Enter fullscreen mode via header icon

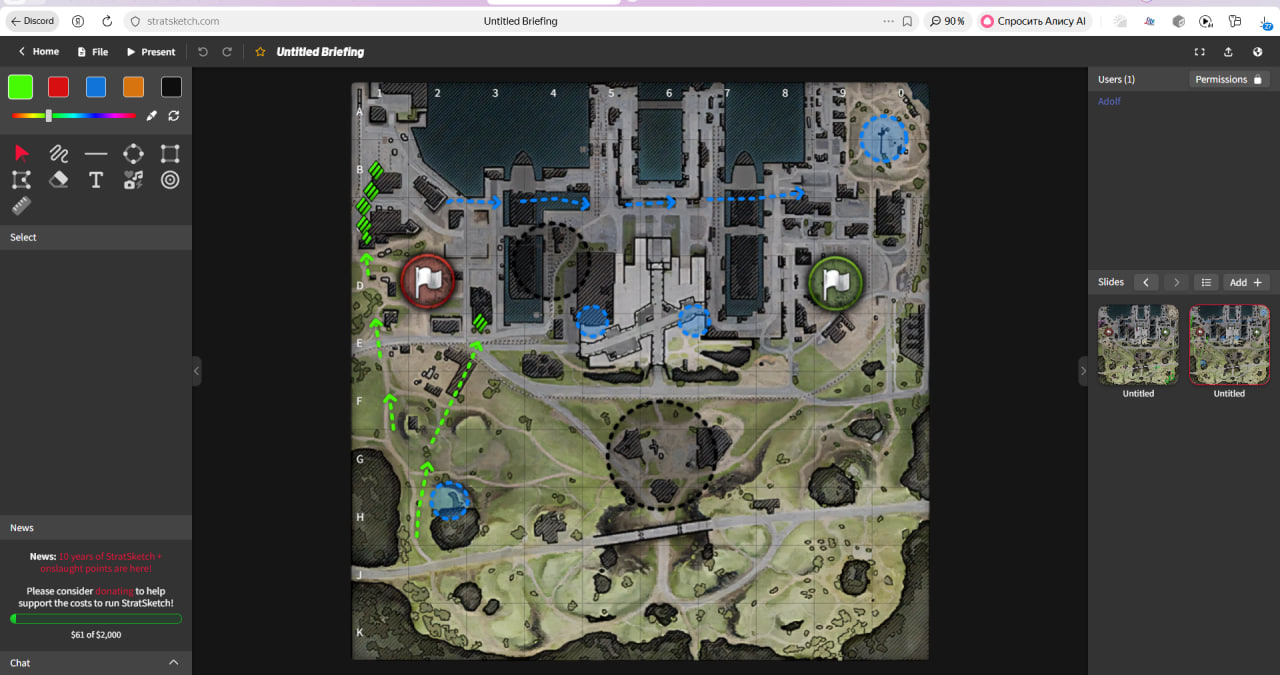(x=1199, y=52)
